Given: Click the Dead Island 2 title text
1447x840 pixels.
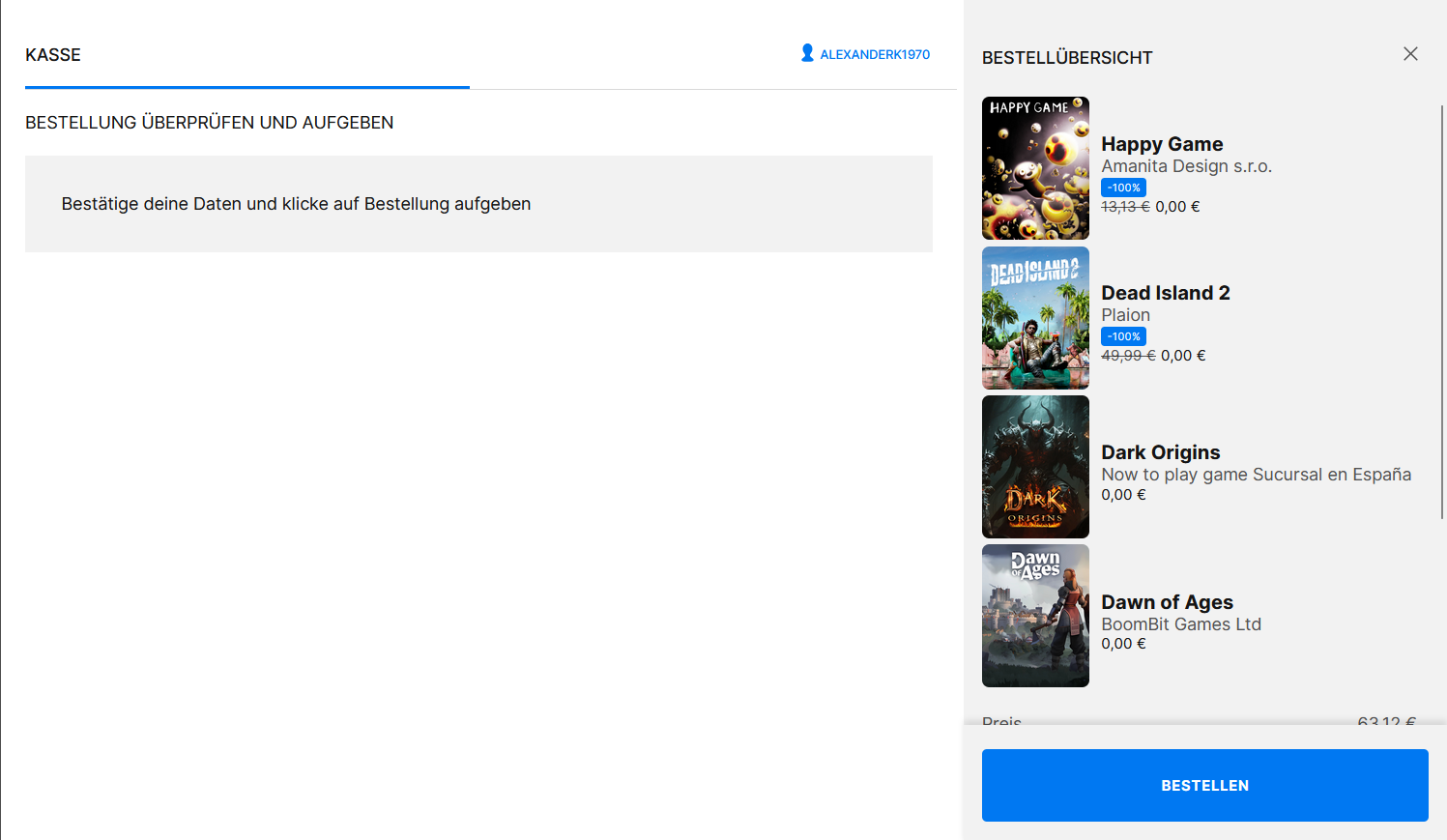Looking at the screenshot, I should (1166, 293).
